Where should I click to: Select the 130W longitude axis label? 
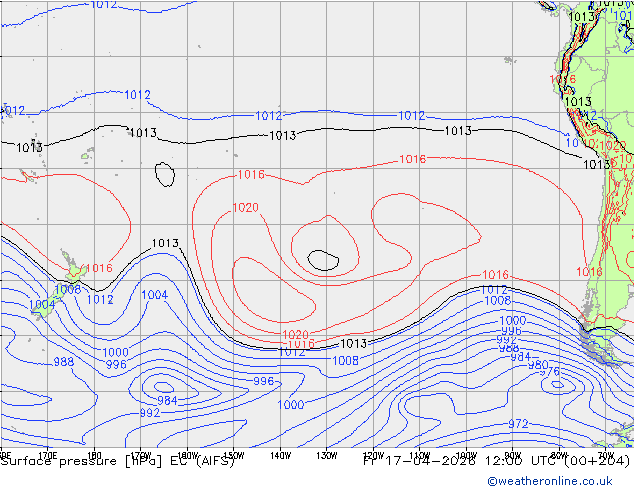click(x=327, y=456)
